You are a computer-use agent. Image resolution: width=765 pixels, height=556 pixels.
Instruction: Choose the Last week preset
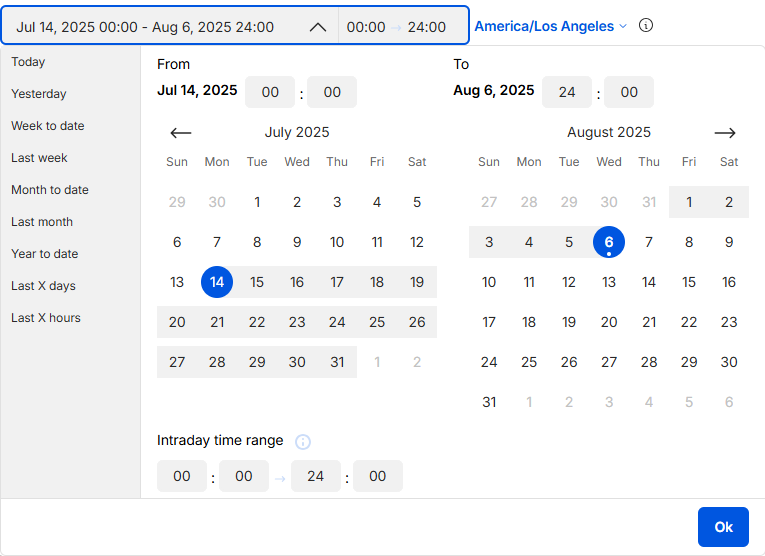click(x=37, y=158)
